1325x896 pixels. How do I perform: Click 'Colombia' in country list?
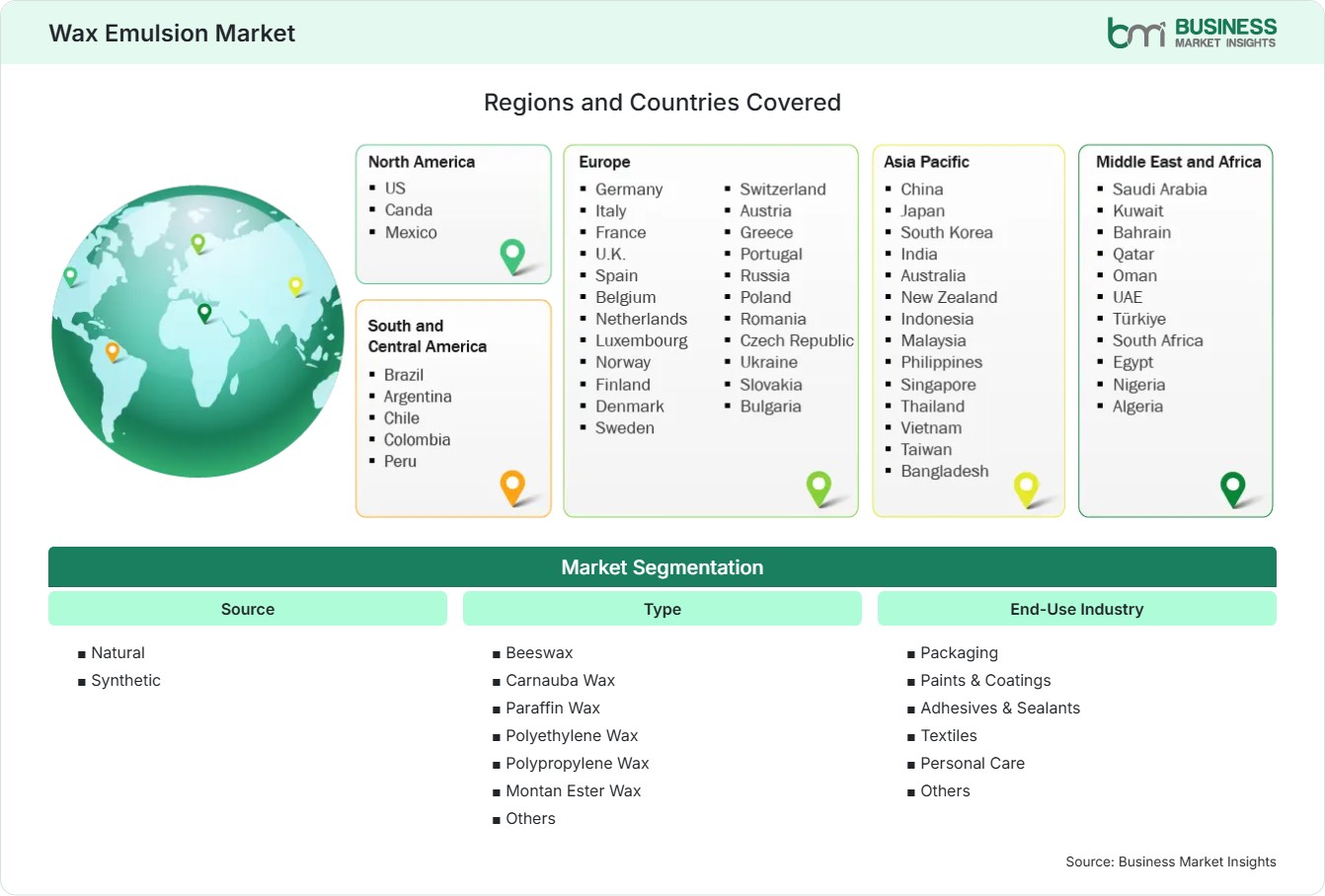(417, 439)
